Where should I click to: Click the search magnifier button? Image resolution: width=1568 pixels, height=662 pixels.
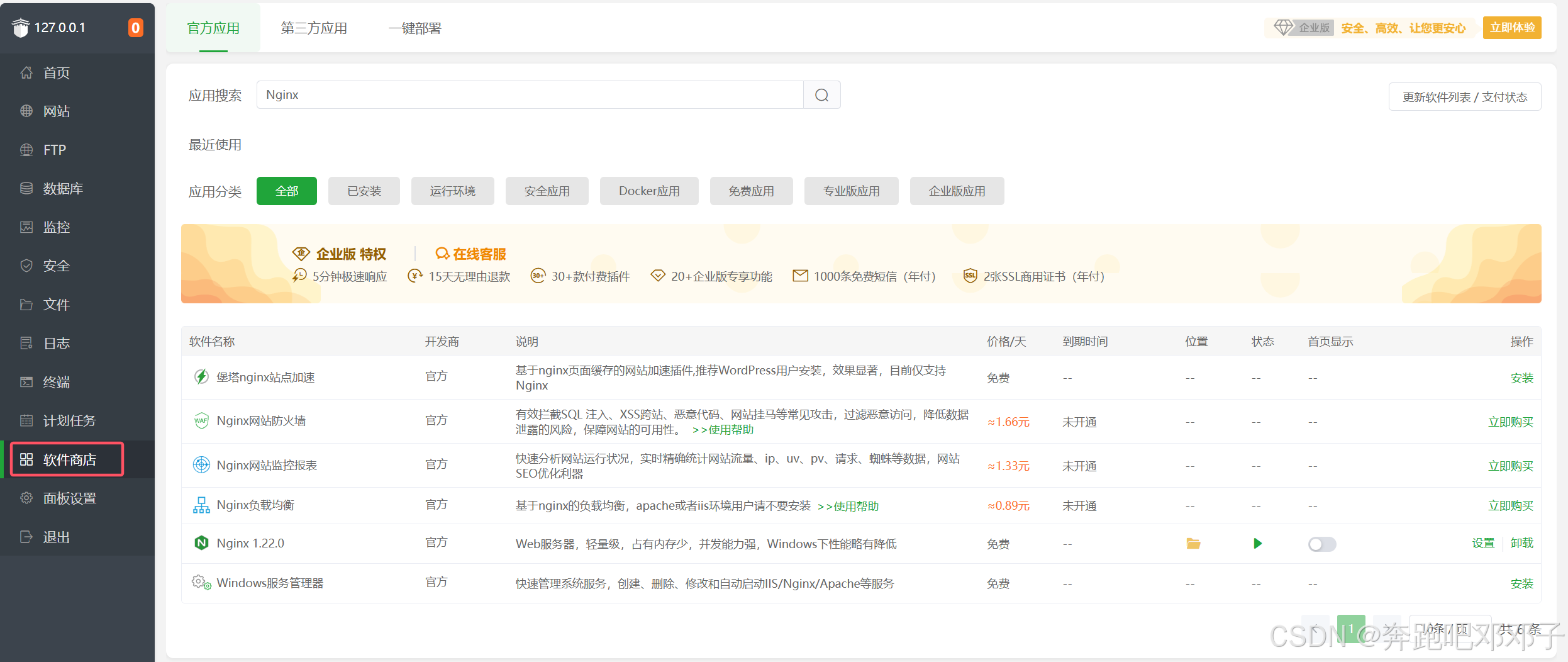pos(821,95)
